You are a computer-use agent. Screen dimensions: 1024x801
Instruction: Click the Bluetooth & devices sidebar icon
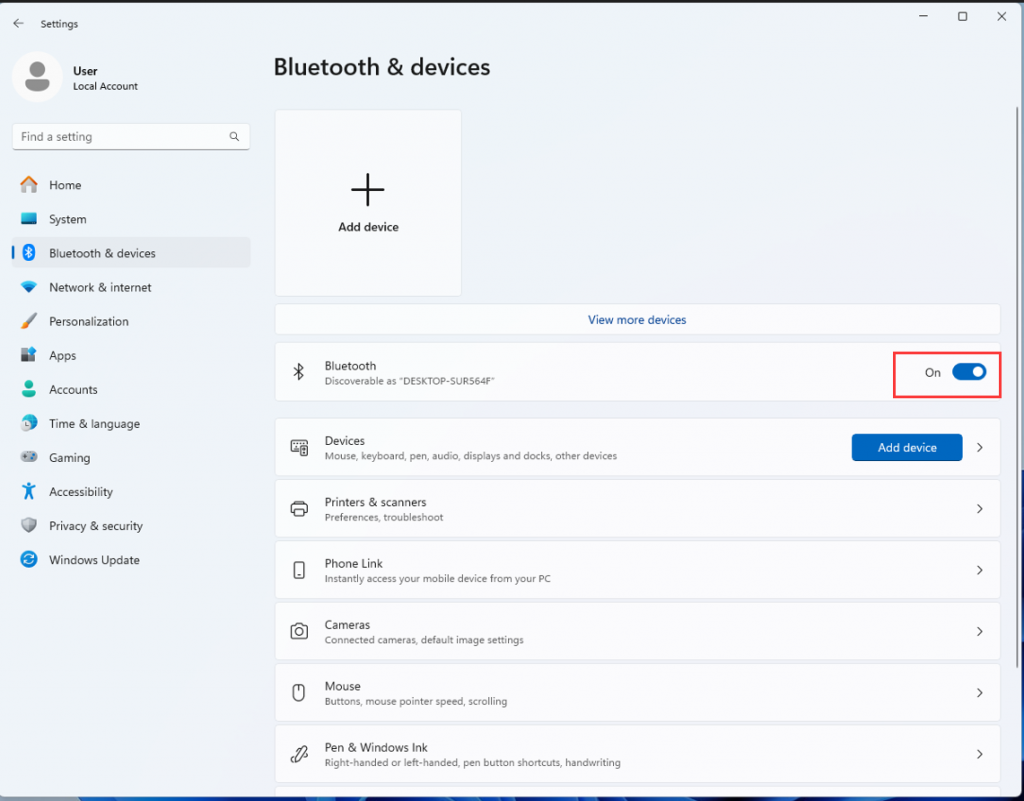[29, 253]
